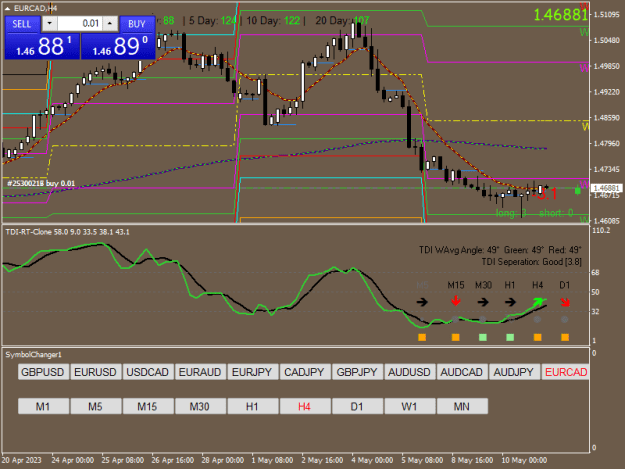This screenshot has height=469, width=625.
Task: Increase lot size with the up arrow
Action: 110,24
